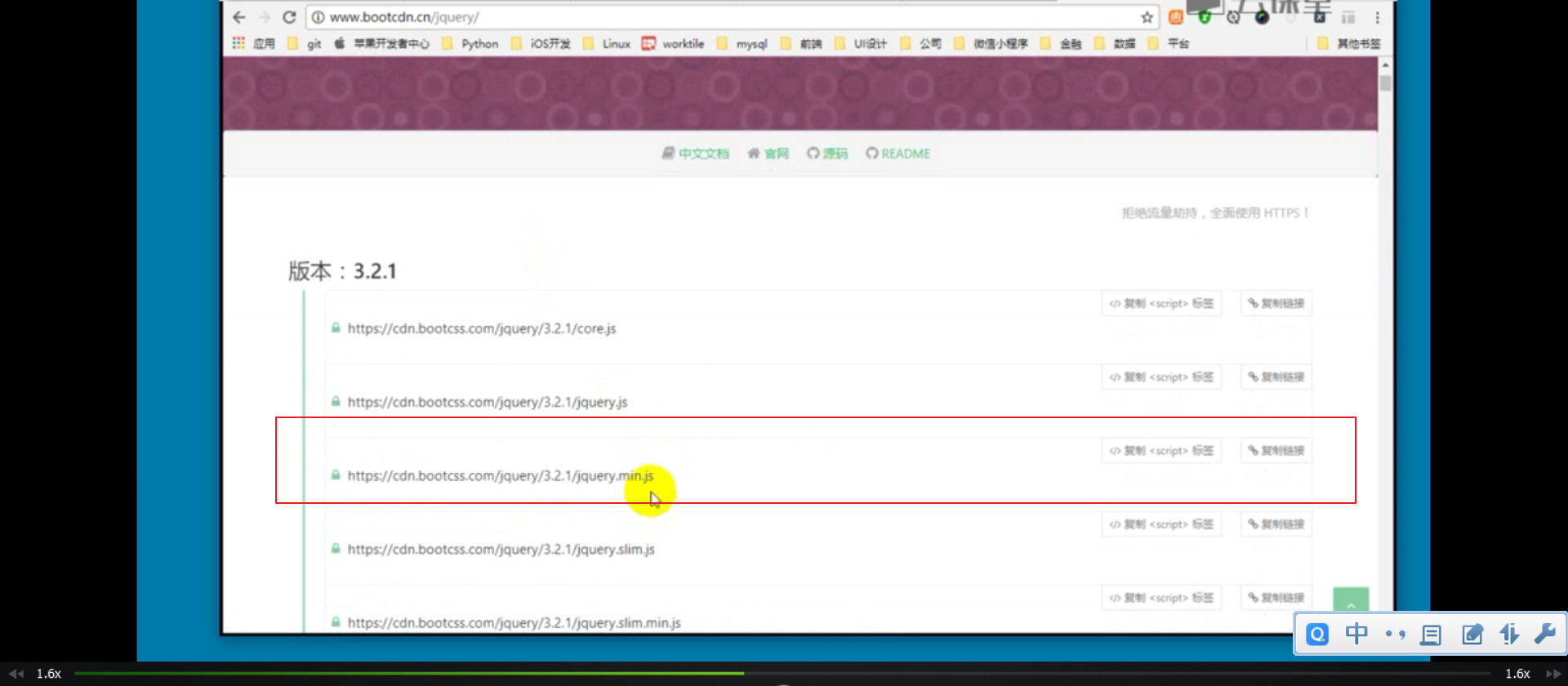The image size is (1568, 686).
Task: Open the 苹果开发者中心 bookmark
Action: click(381, 43)
